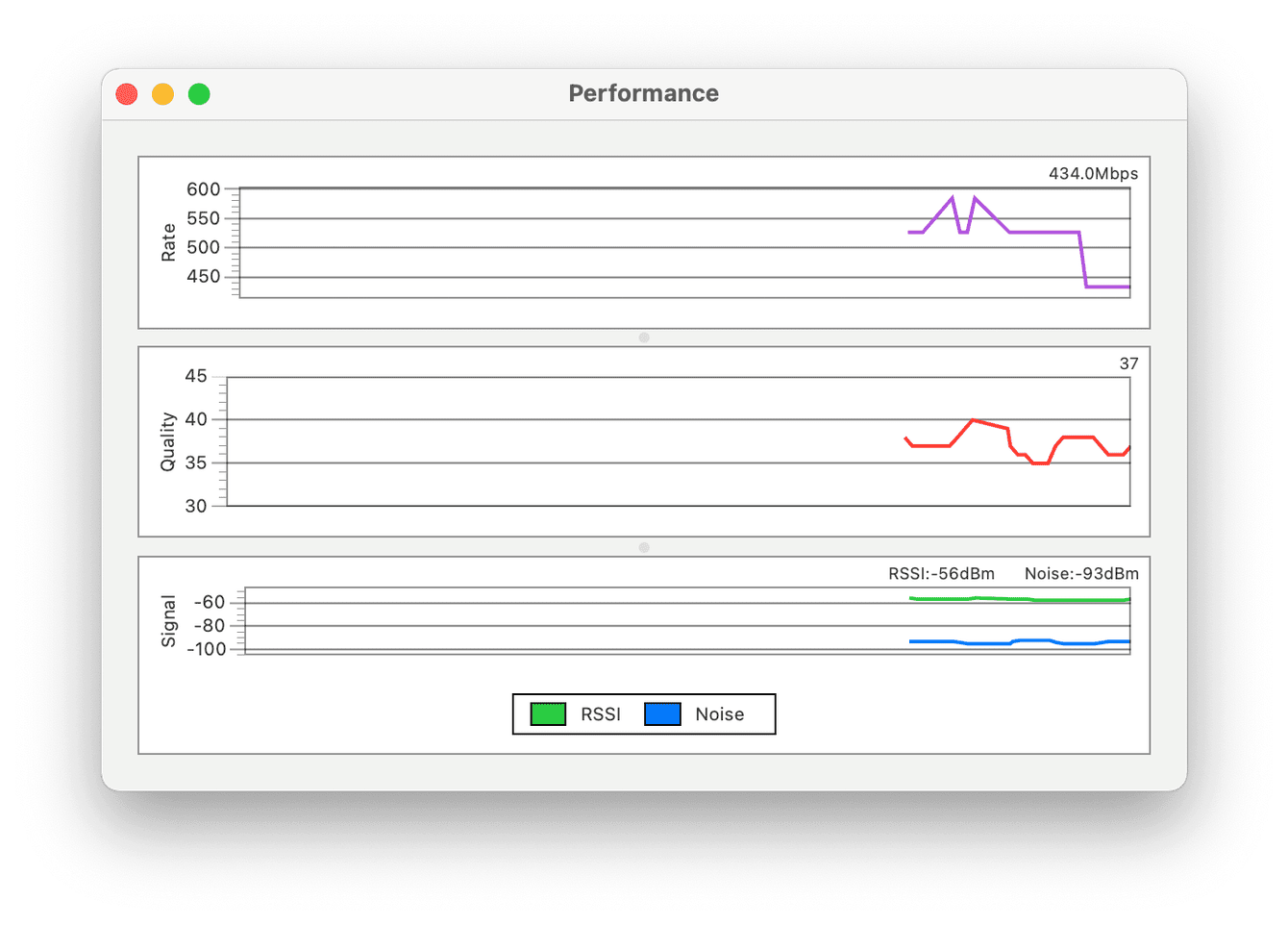Screen dimensions: 1288x925
Task: Click the 434.0Mbps rate readout
Action: (x=1093, y=174)
